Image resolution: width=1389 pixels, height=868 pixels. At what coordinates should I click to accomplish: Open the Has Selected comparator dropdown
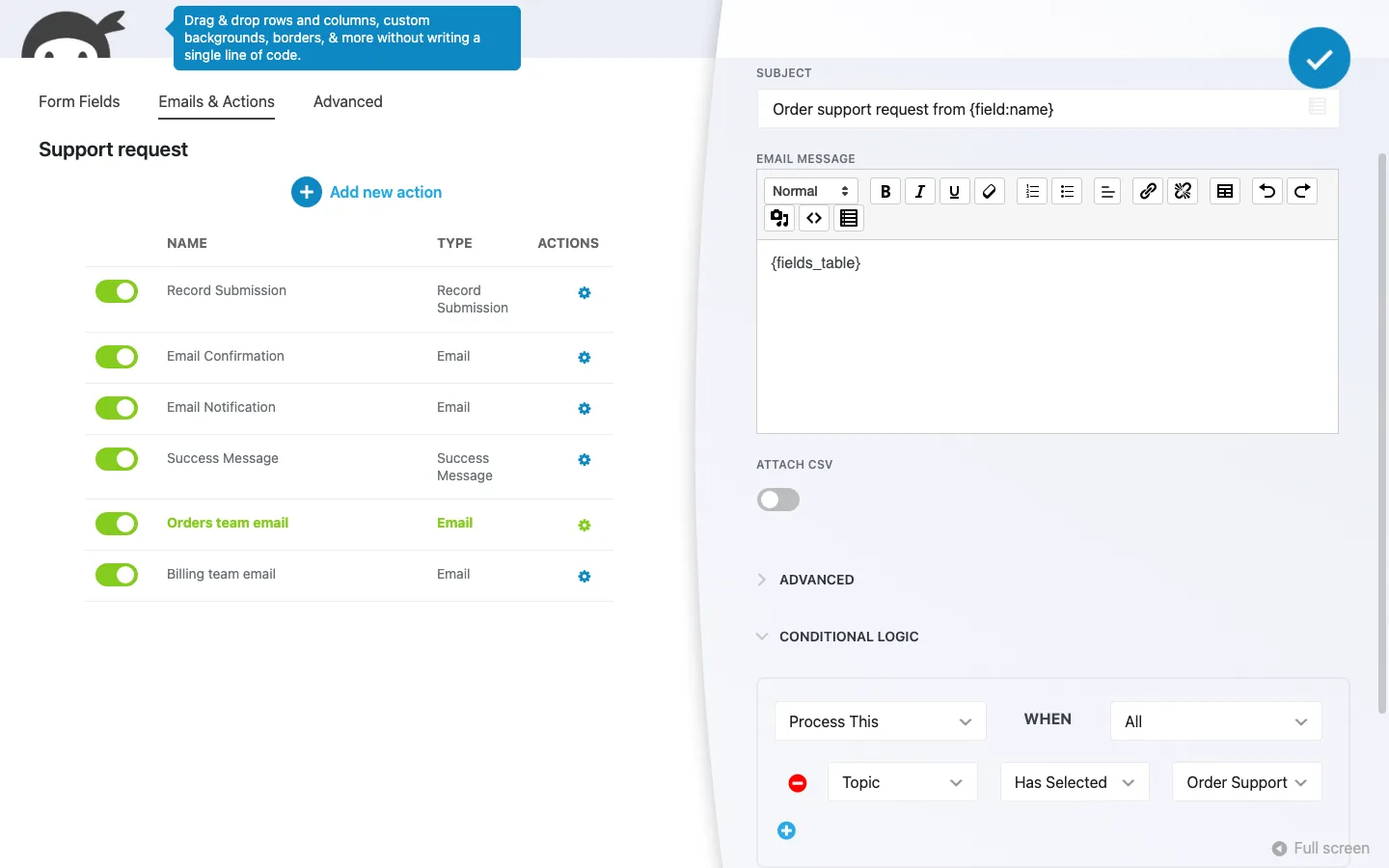point(1075,782)
